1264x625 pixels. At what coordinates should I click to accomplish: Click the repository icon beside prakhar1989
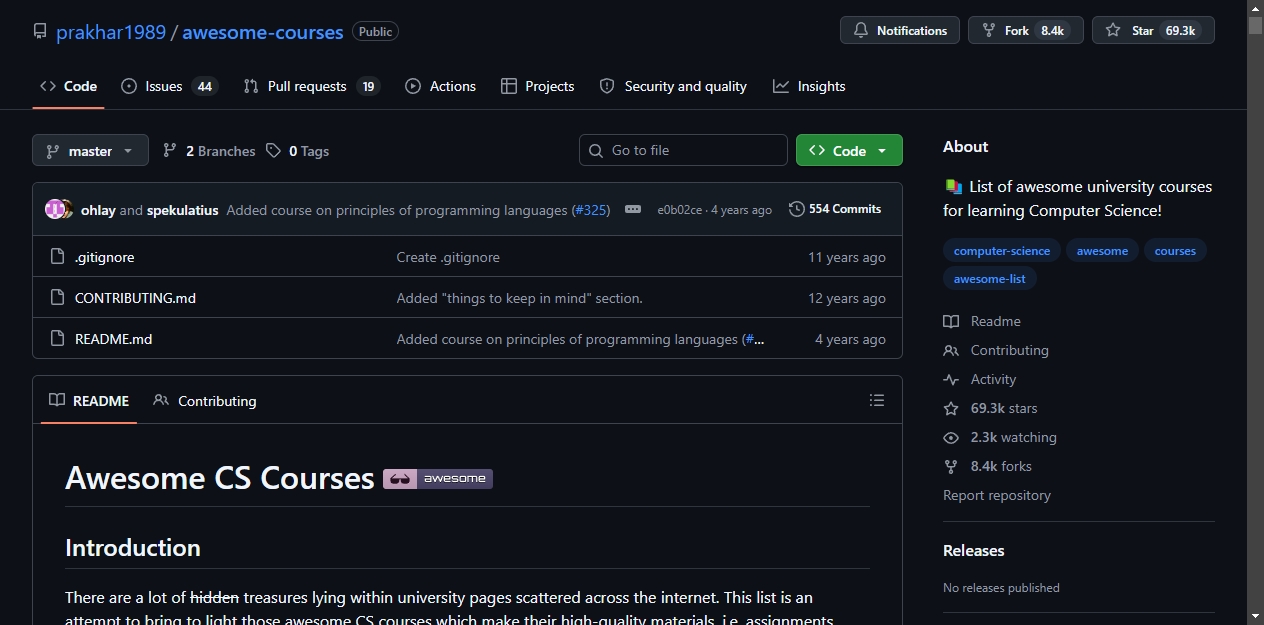coord(40,32)
